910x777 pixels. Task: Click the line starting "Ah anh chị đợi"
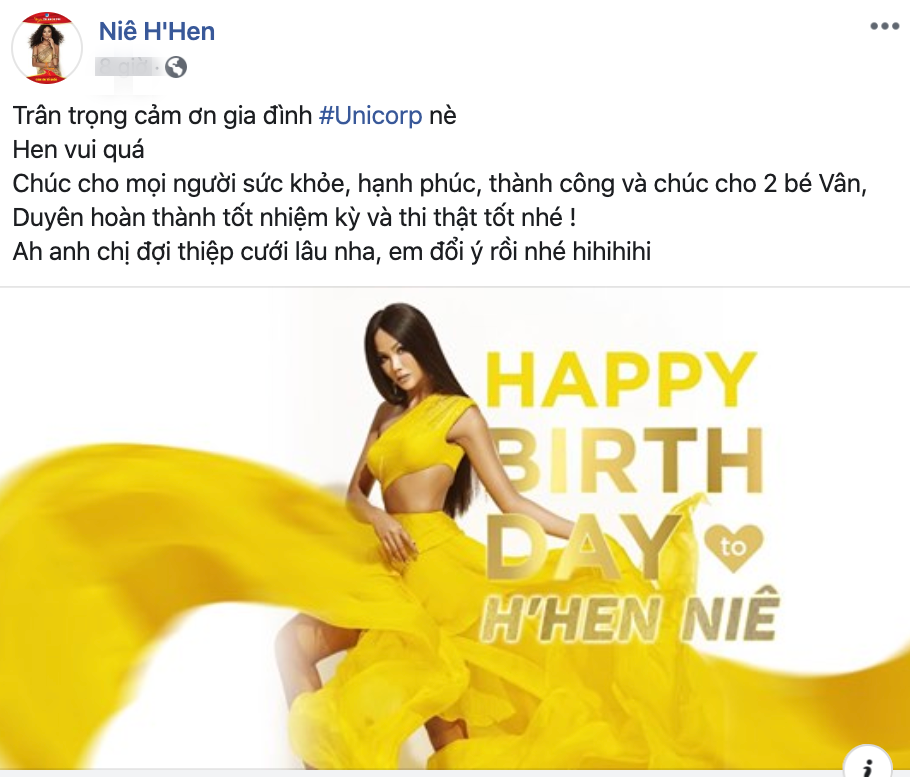pos(332,252)
